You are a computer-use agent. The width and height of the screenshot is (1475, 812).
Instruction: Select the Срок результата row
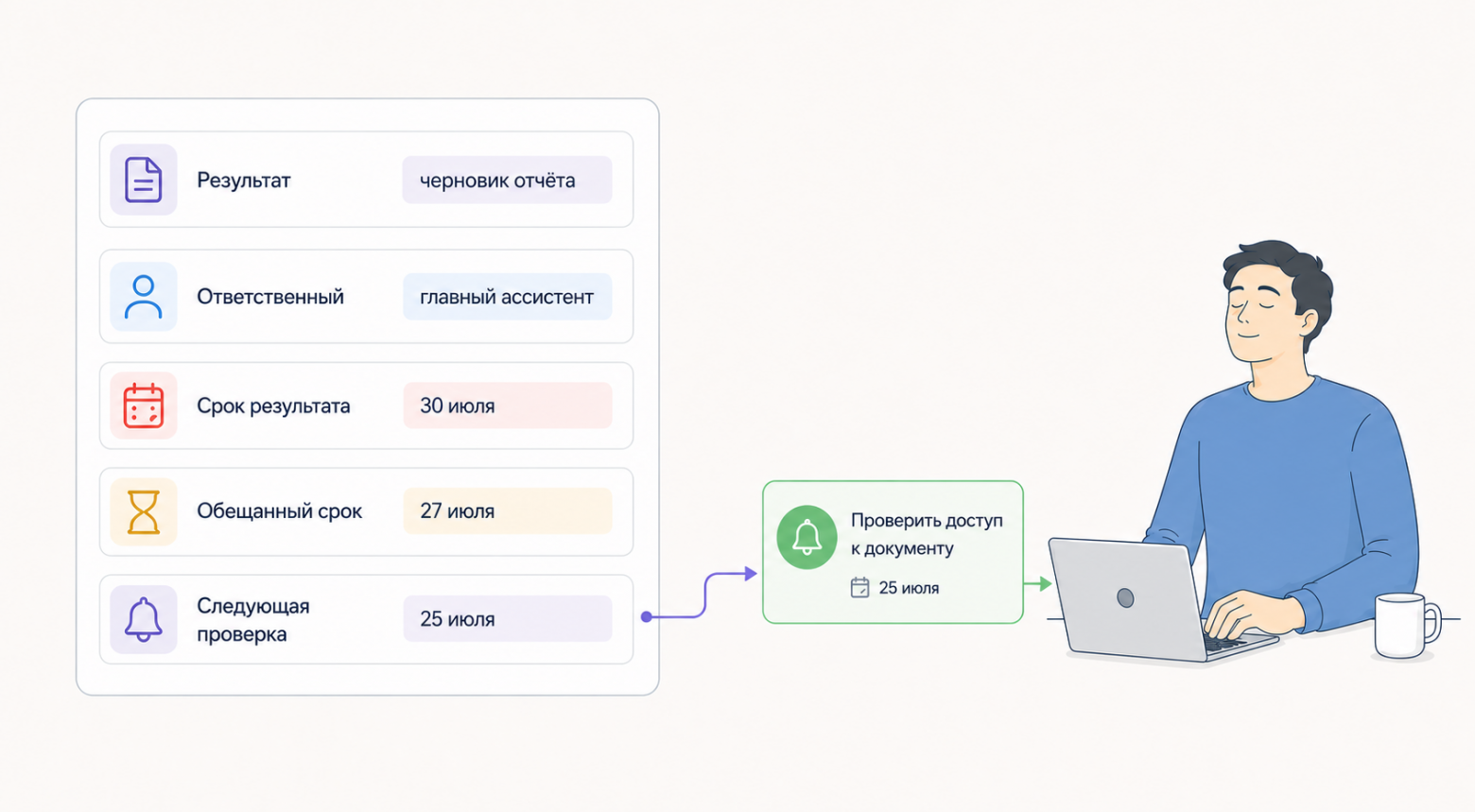click(366, 406)
